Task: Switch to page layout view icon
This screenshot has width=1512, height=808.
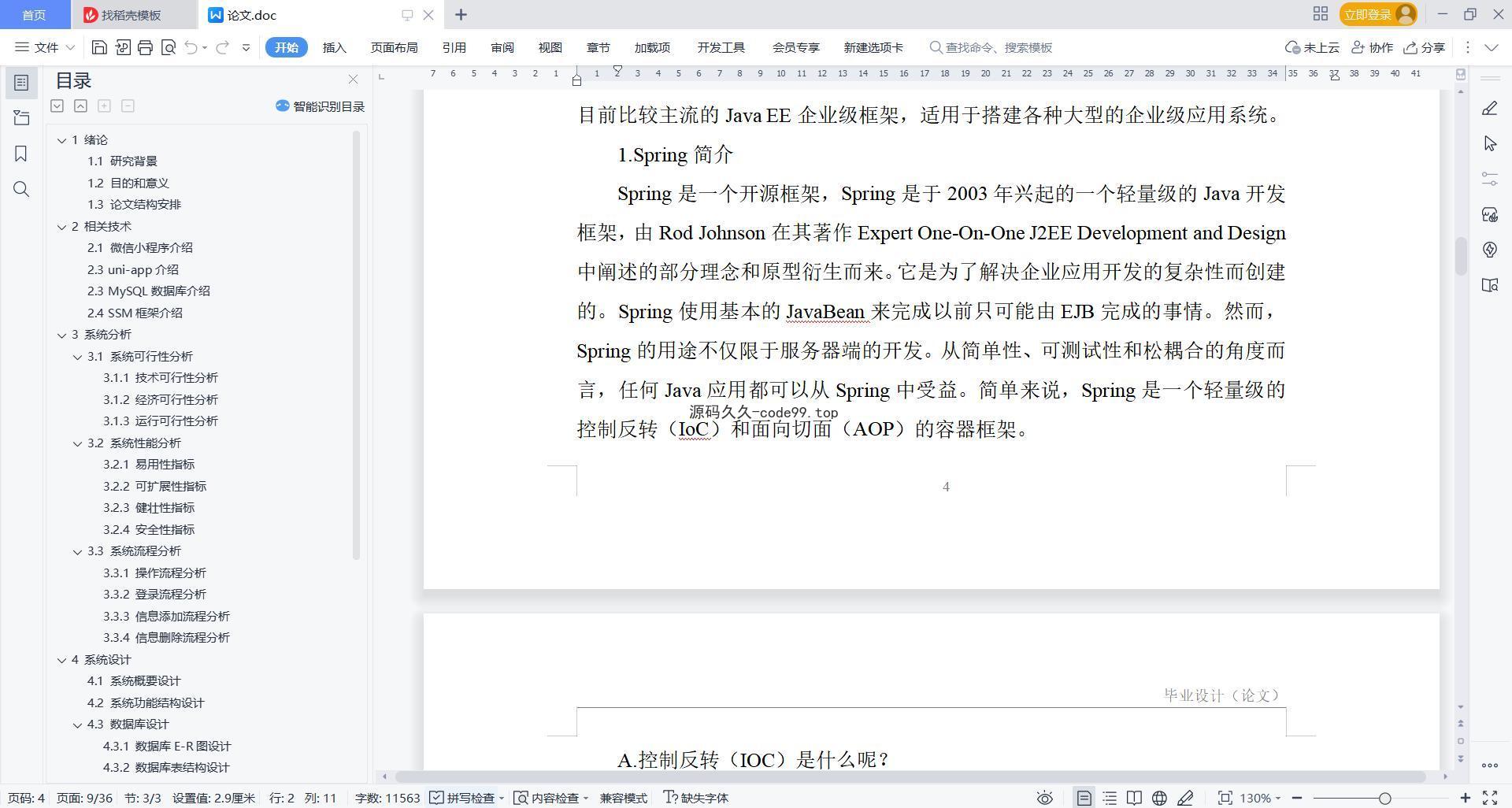Action: click(x=1084, y=798)
